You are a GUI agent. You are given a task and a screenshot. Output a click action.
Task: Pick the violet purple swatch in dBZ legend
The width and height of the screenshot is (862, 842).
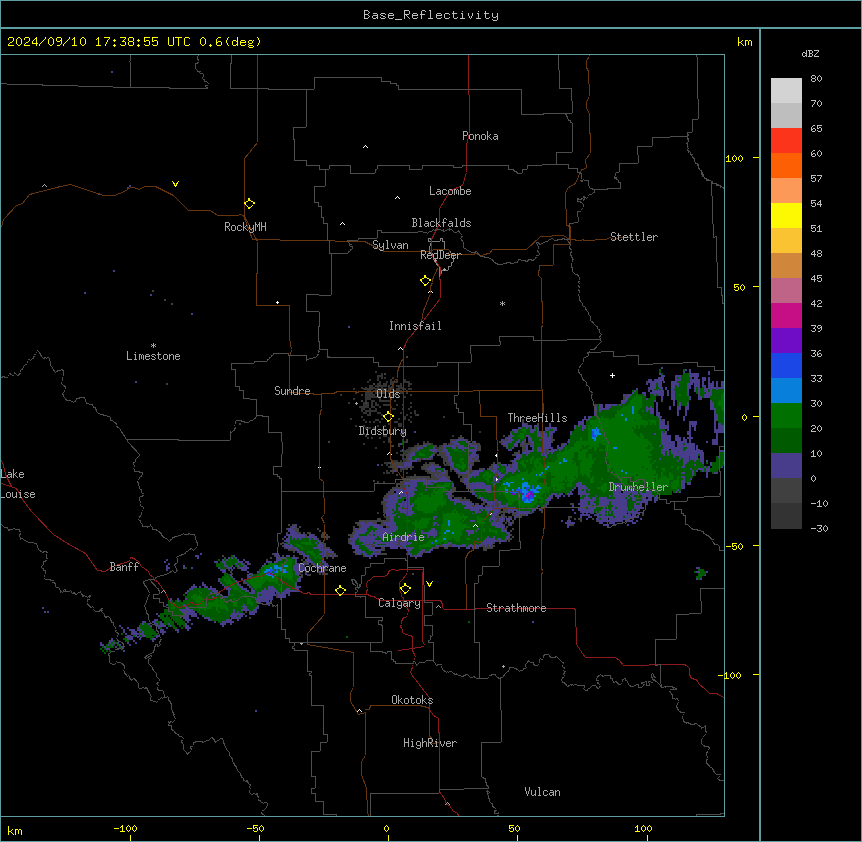786,341
